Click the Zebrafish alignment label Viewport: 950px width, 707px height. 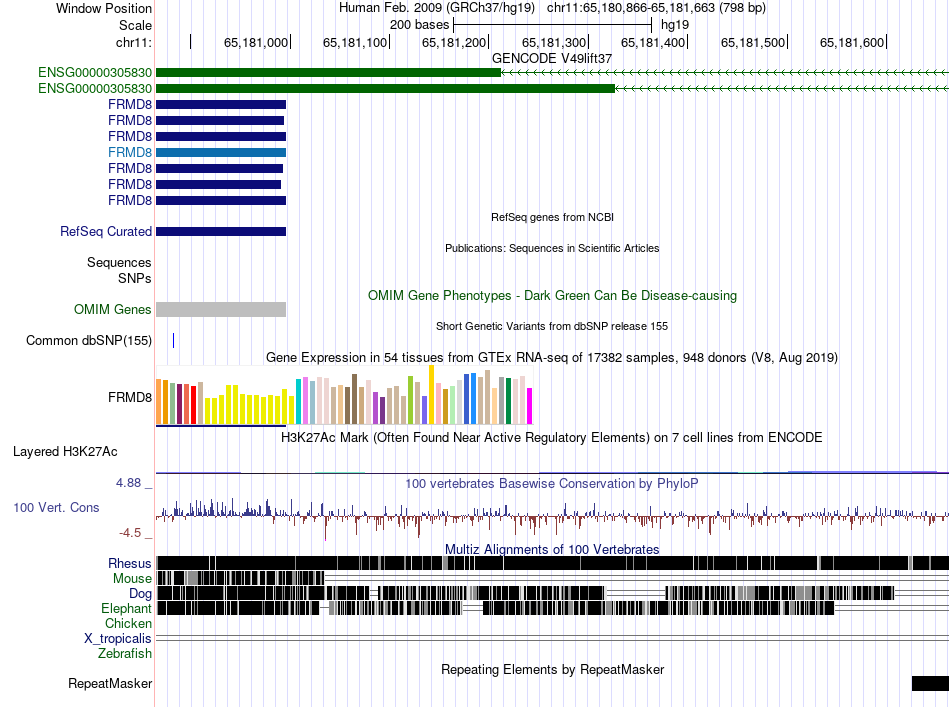point(125,654)
